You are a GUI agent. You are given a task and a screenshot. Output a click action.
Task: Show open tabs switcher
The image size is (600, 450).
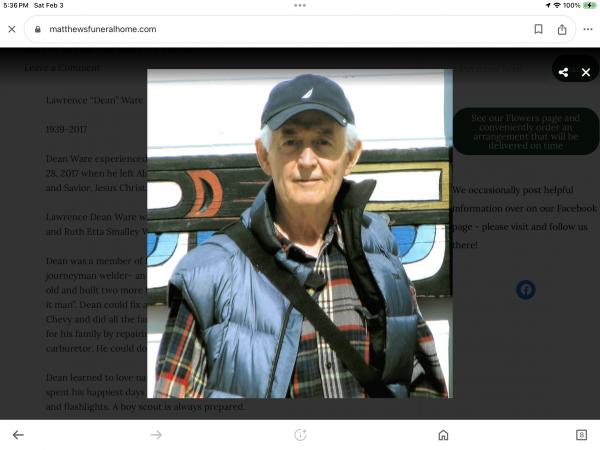coord(581,435)
